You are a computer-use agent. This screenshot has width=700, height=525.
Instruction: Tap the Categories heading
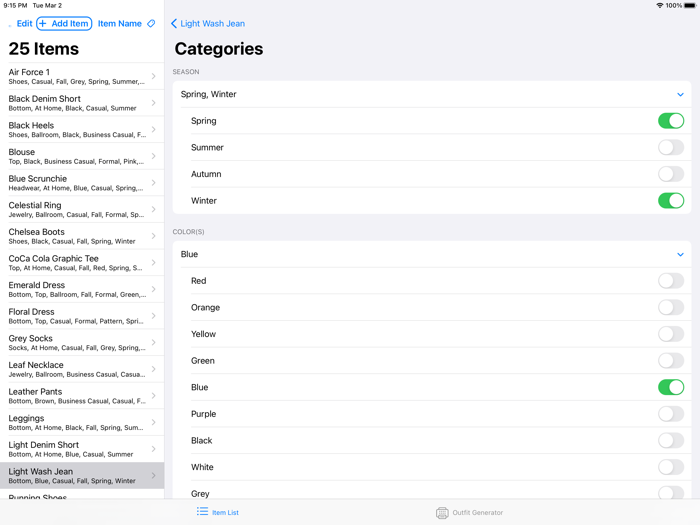point(219,49)
